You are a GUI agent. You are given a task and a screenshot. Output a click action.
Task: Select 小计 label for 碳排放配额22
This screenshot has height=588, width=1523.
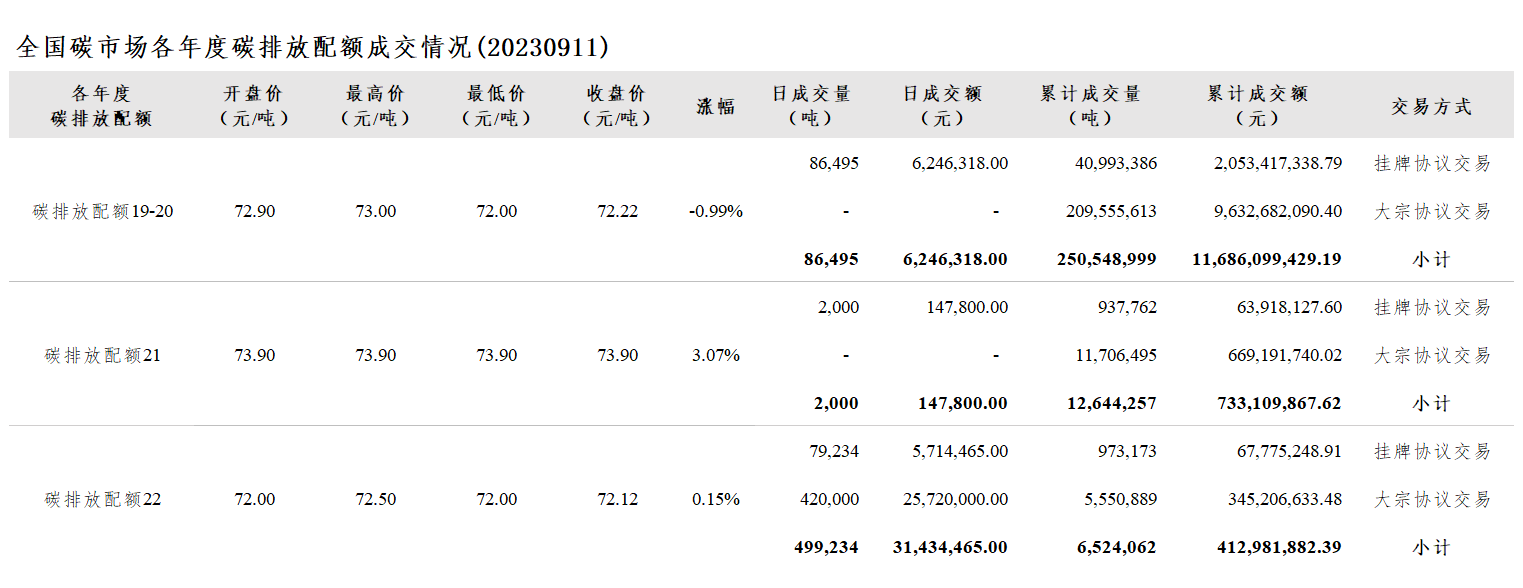tap(1431, 547)
